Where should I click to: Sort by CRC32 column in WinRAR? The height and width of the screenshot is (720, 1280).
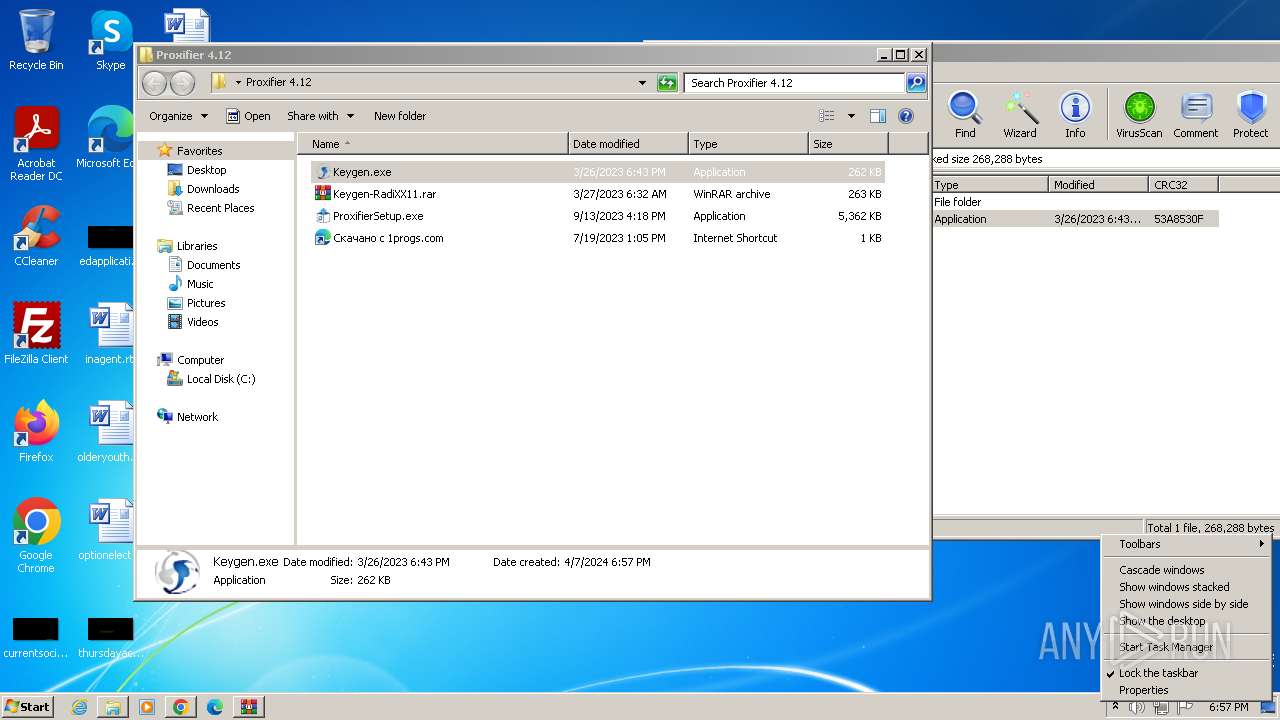[x=1183, y=185]
